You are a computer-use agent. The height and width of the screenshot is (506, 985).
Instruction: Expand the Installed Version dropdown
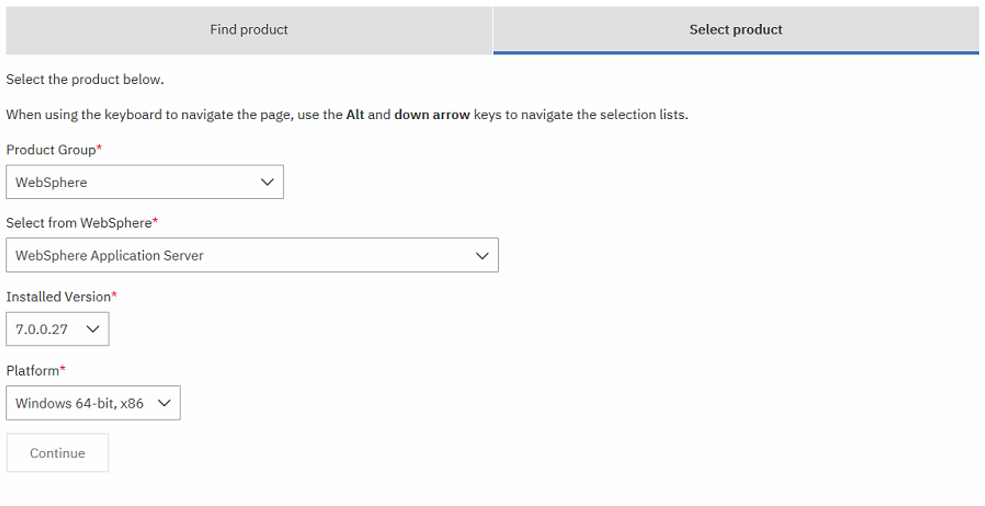pyautogui.click(x=57, y=329)
